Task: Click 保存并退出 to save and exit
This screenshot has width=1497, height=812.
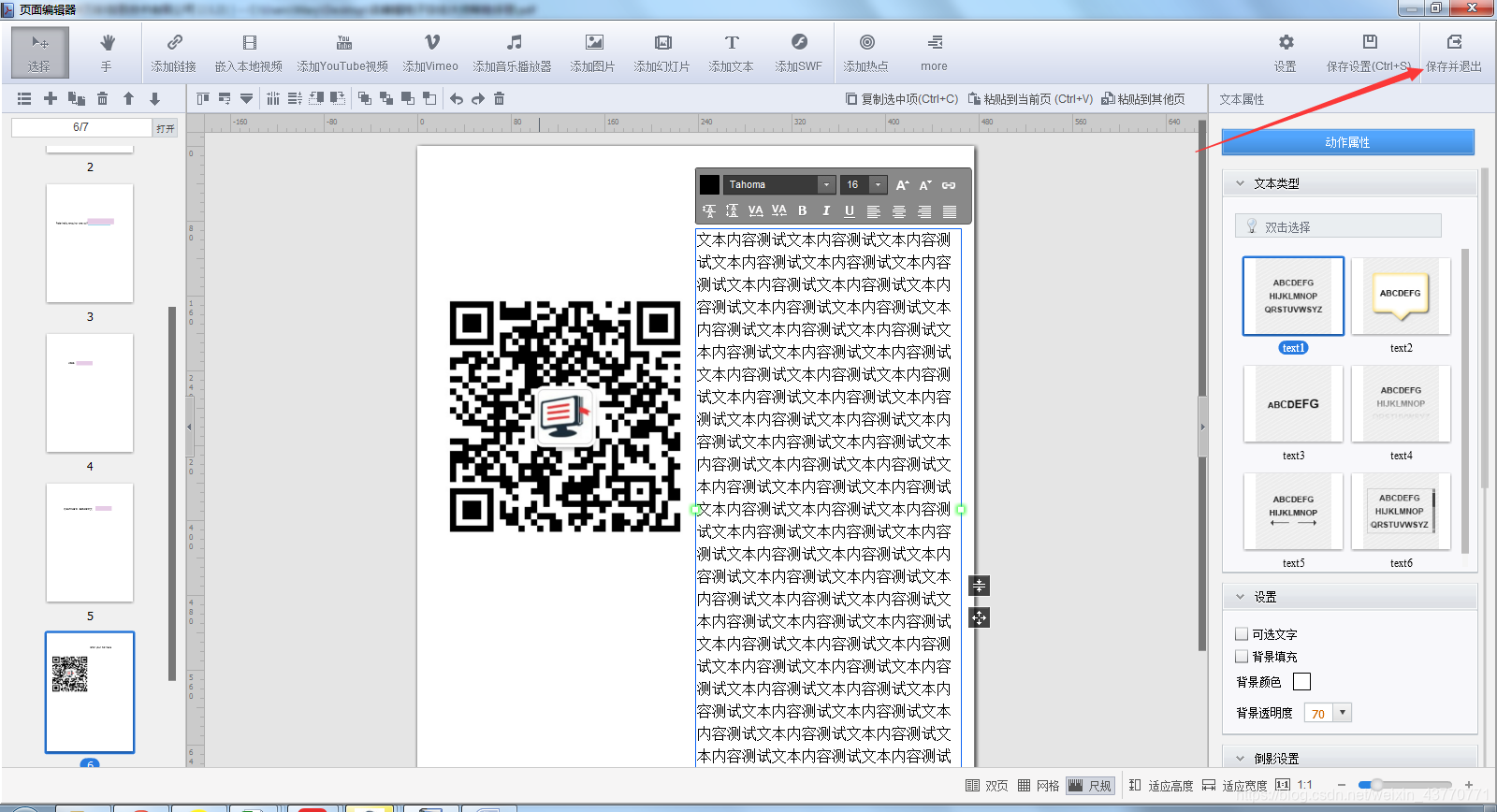Action: [1454, 52]
